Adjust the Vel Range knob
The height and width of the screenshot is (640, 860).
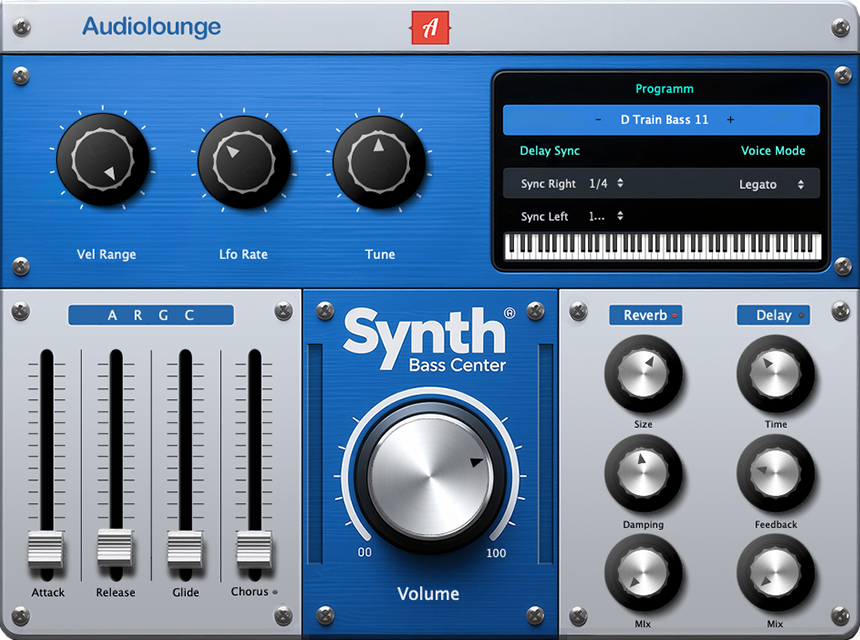pos(103,160)
